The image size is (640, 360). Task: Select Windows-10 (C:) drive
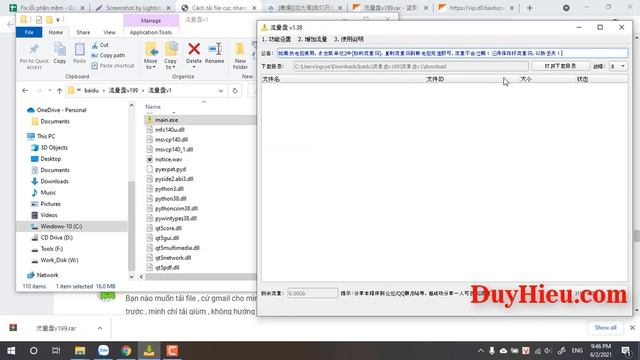click(x=61, y=226)
